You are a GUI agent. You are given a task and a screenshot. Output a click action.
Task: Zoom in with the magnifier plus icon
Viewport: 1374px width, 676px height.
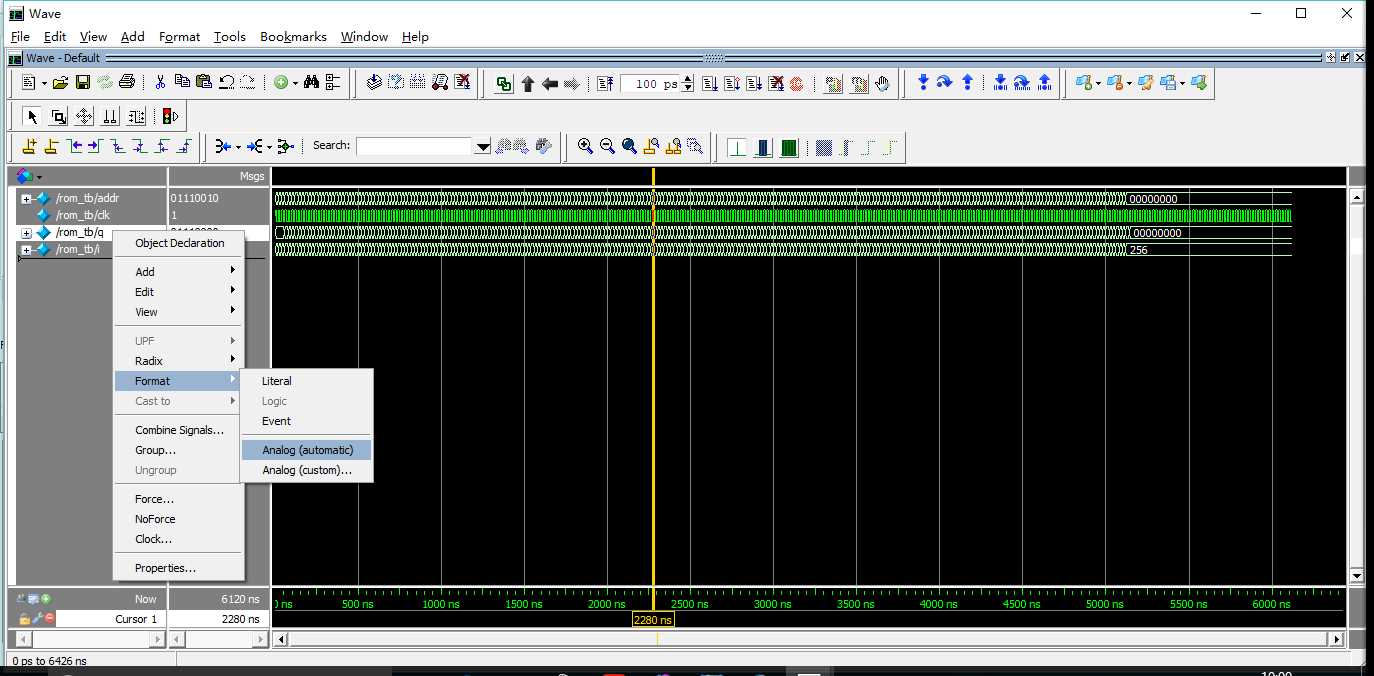pos(586,146)
